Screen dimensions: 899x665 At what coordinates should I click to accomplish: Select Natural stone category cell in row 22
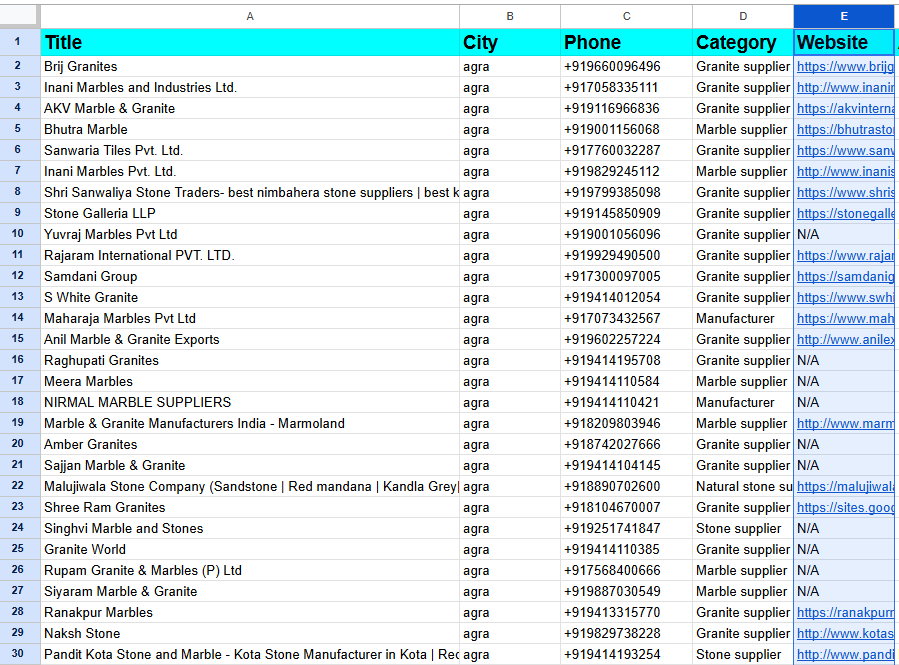click(743, 486)
